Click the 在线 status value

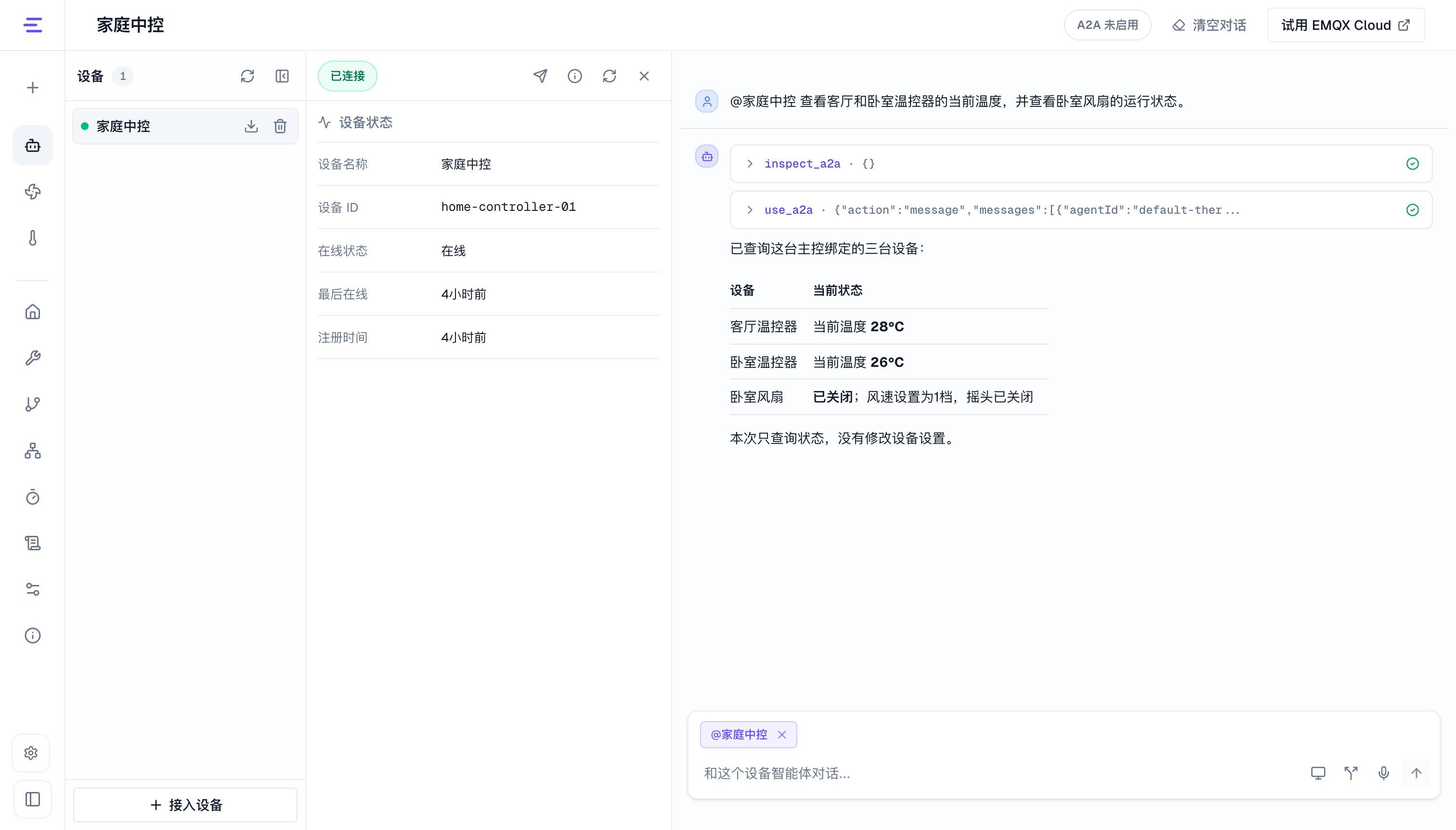[453, 251]
